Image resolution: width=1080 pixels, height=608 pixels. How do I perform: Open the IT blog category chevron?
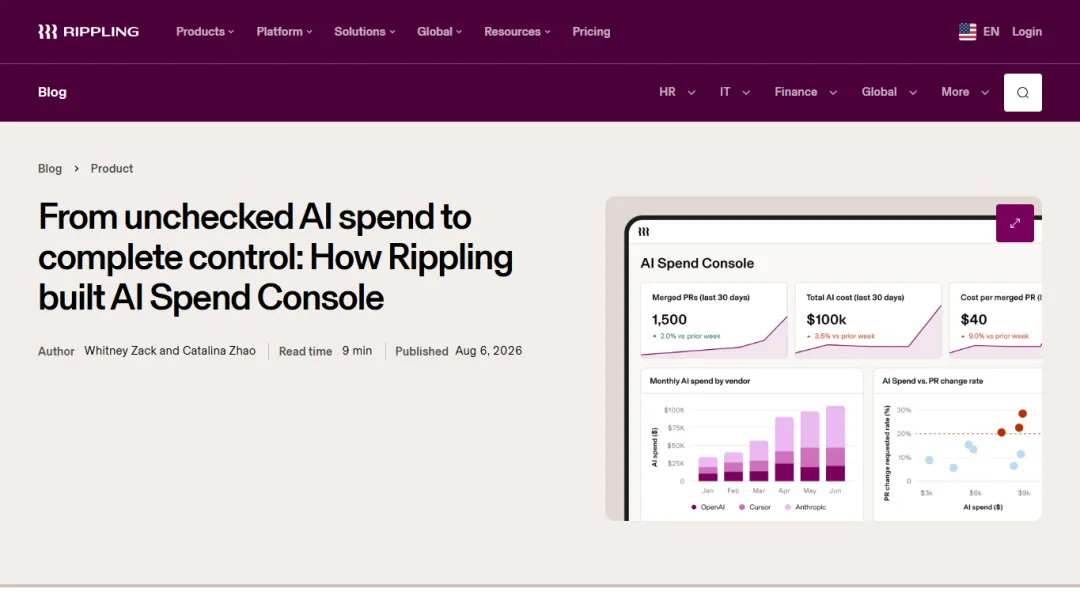[735, 92]
